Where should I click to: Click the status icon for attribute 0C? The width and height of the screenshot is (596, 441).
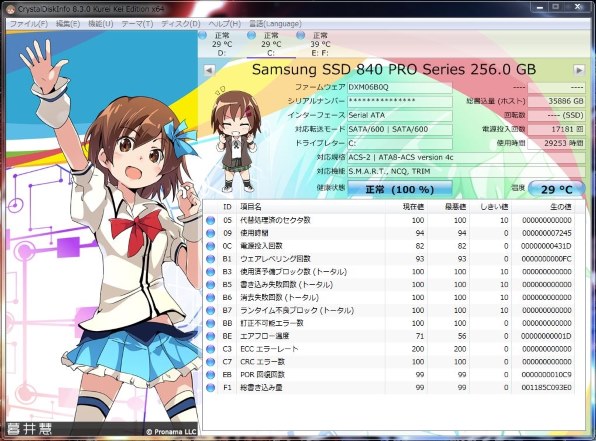pos(210,246)
